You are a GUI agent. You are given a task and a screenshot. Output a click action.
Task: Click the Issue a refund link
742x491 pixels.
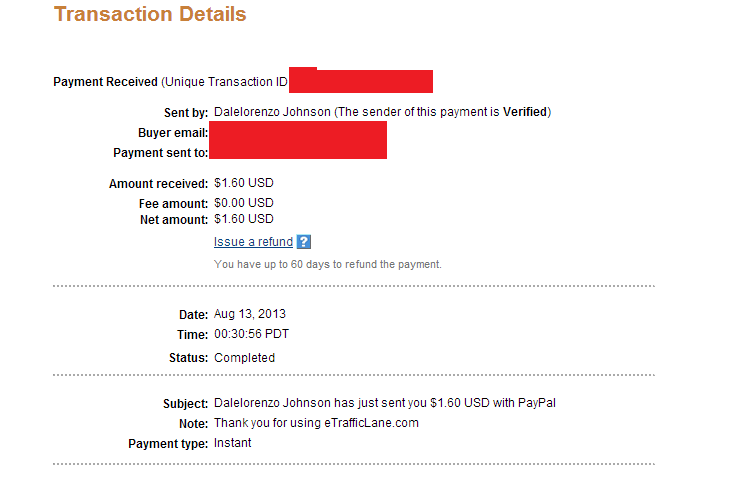click(253, 242)
